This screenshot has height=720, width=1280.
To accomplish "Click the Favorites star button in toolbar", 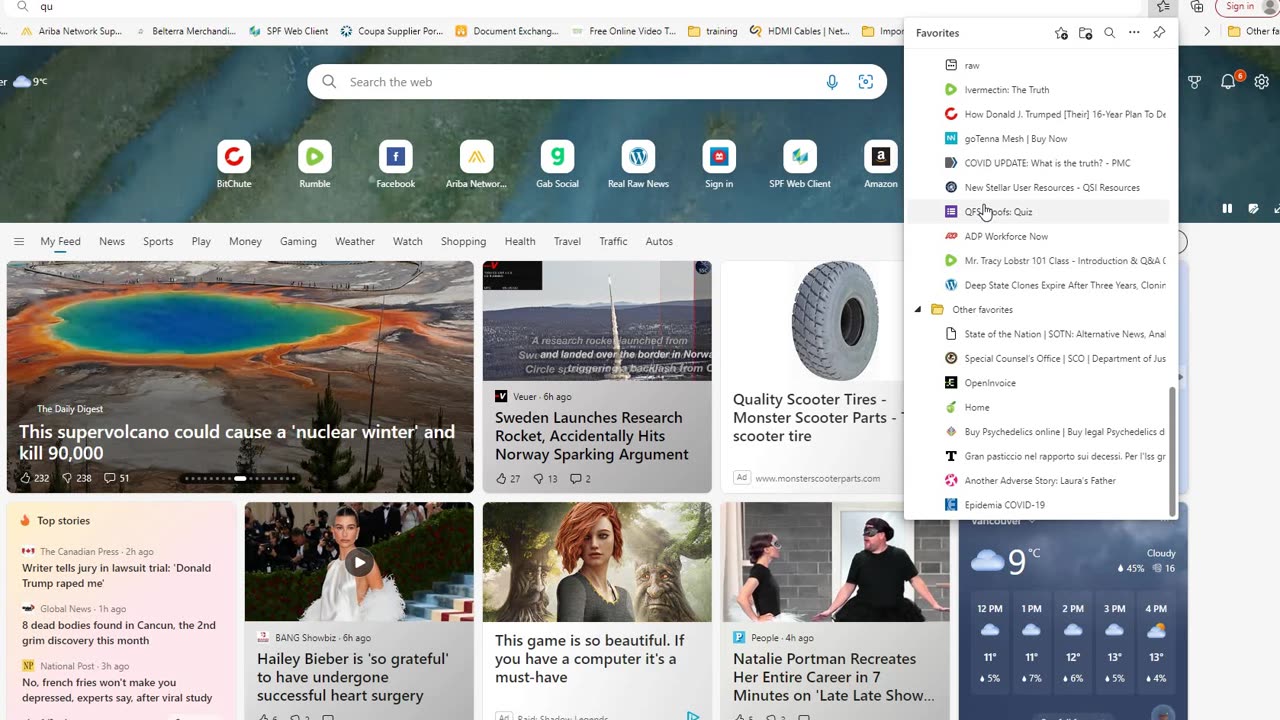I will 1163,6.
